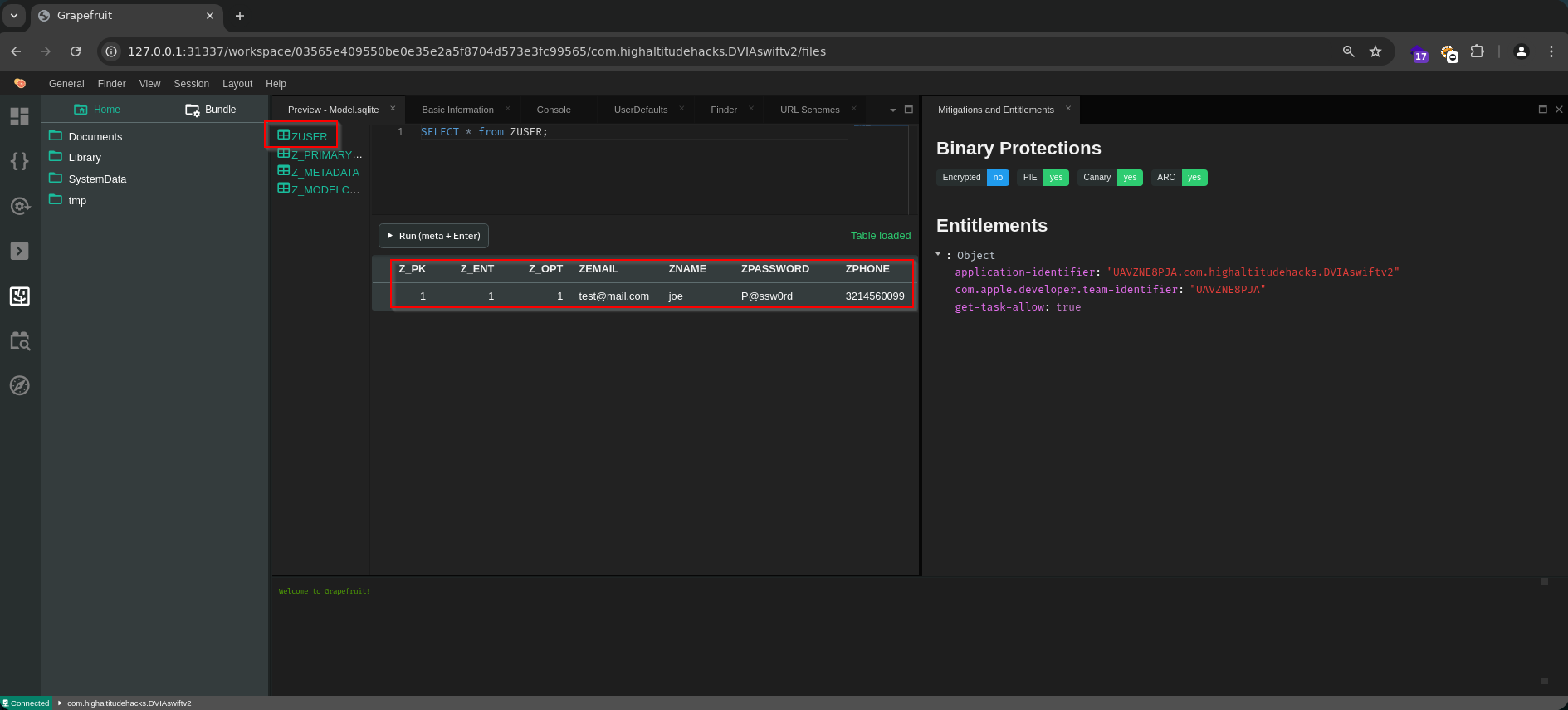Open the dashboard icon in the sidebar
Viewport: 1568px width, 710px height.
point(20,116)
